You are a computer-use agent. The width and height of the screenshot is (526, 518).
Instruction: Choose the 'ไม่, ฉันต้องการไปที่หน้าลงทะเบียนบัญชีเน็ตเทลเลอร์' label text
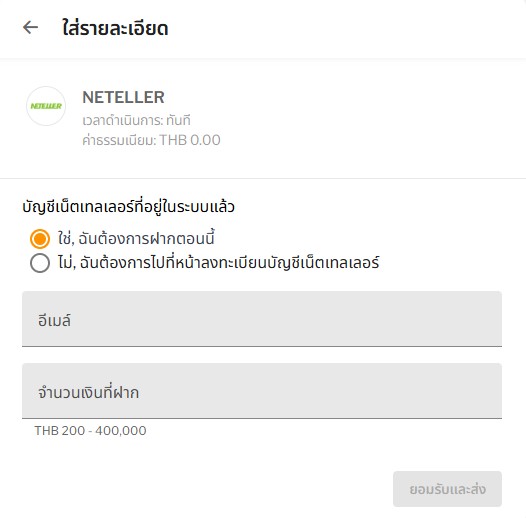coord(218,262)
